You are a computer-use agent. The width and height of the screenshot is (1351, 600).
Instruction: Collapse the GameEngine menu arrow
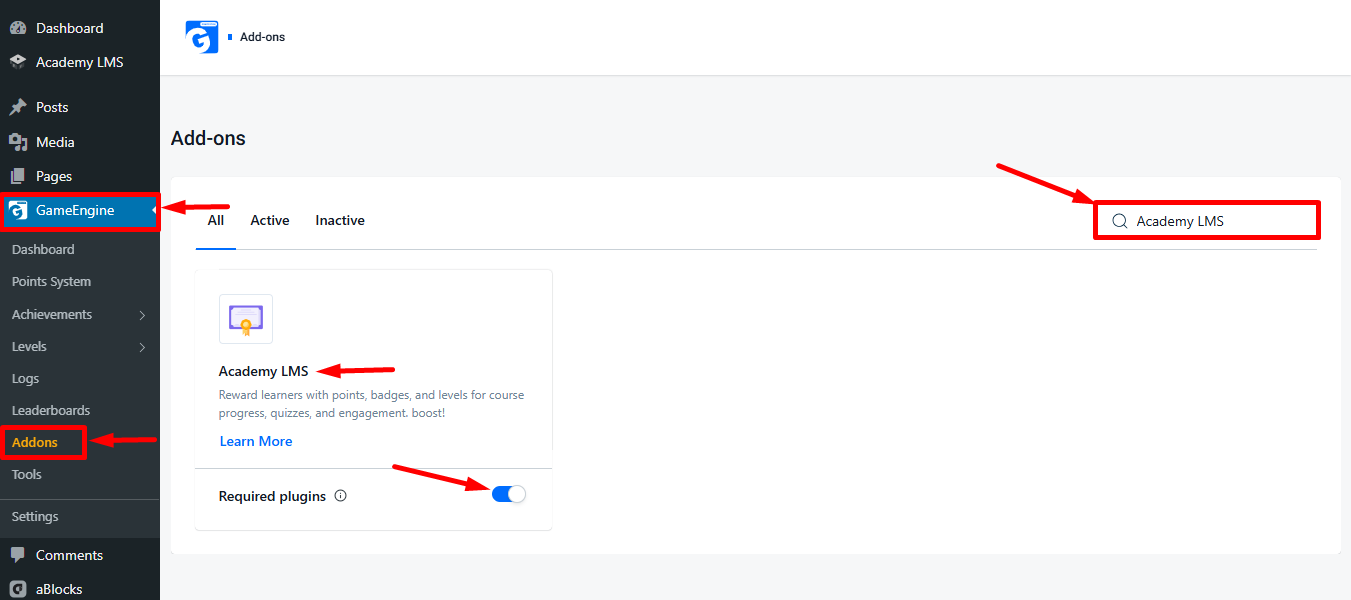(x=154, y=210)
